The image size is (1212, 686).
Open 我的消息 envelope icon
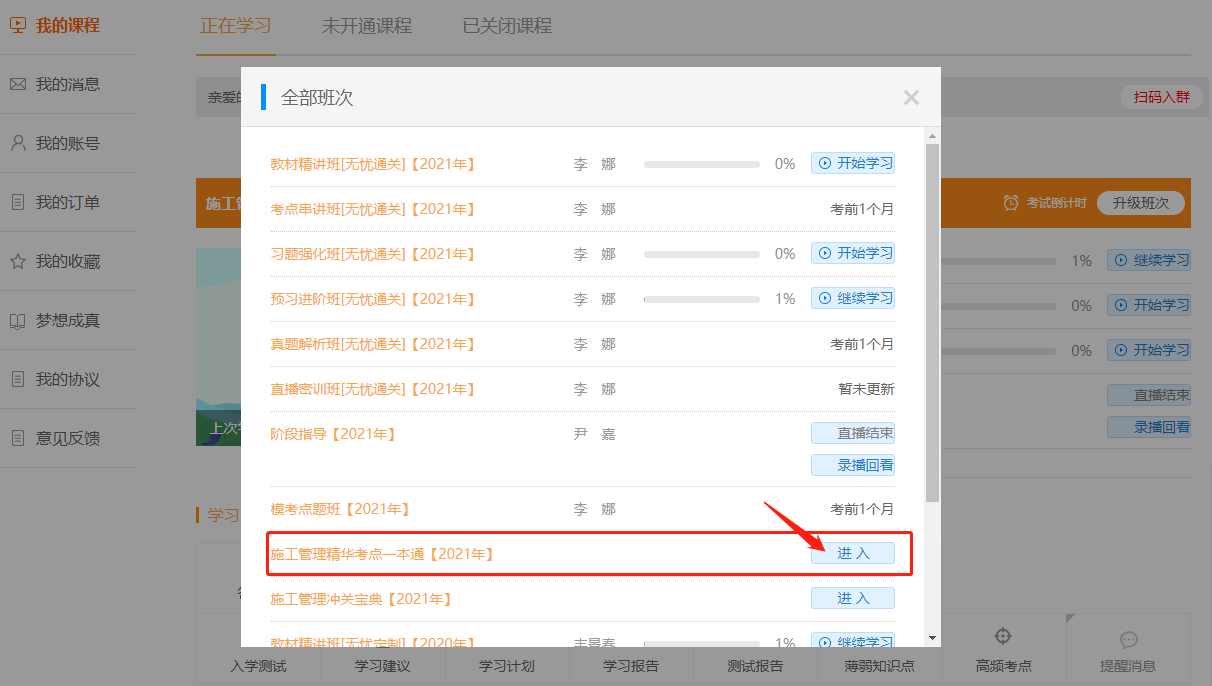[18, 85]
